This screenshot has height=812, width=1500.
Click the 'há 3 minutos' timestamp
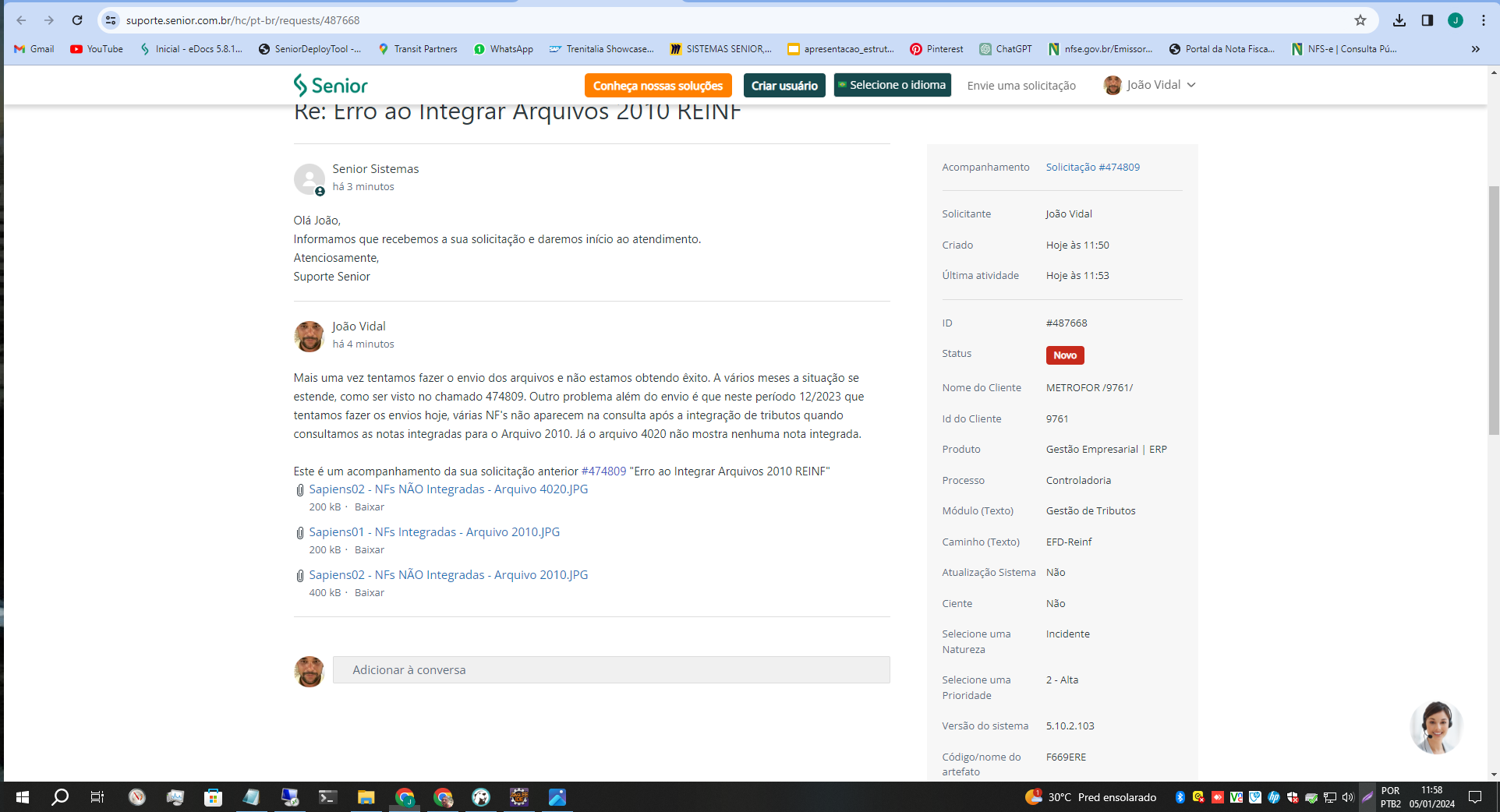click(x=363, y=187)
